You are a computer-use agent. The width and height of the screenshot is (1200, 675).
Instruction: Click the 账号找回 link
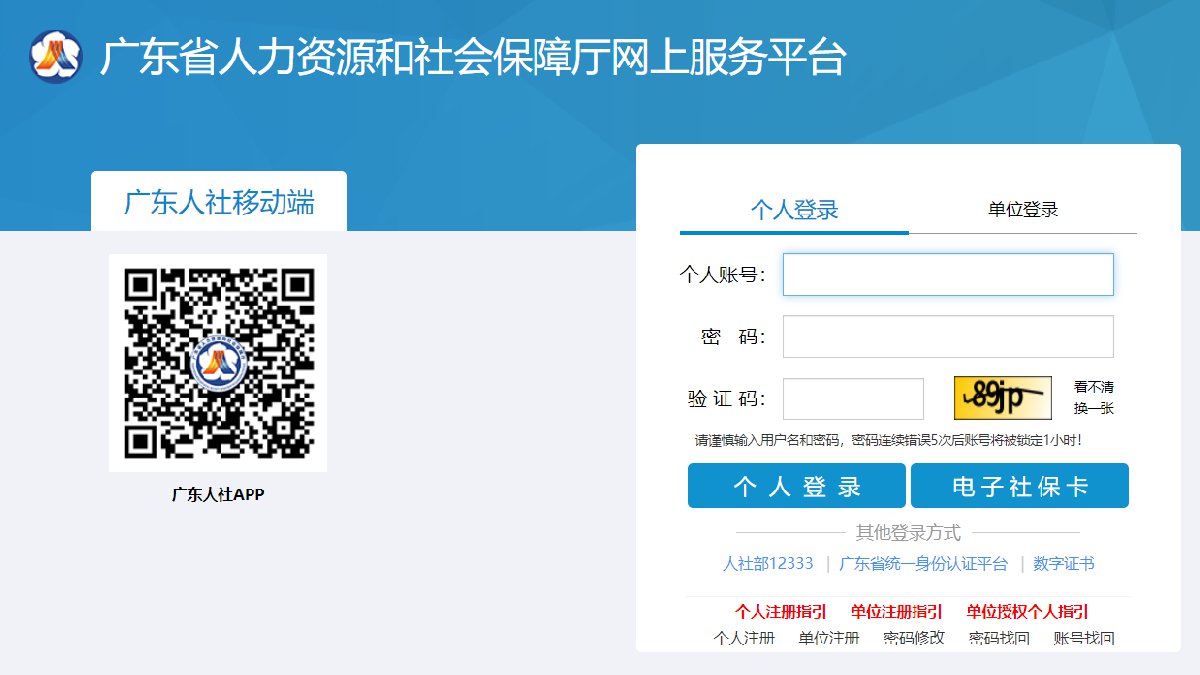pos(1084,638)
